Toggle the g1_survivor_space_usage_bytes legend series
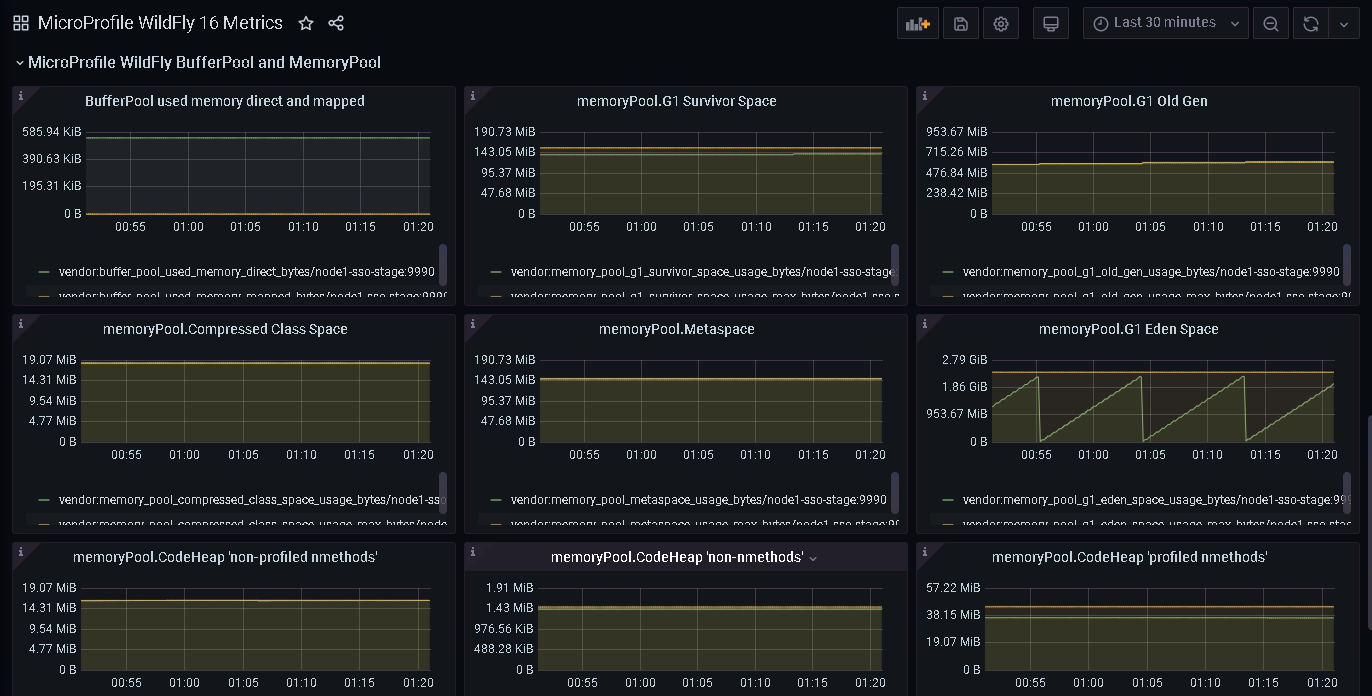The image size is (1372, 696). [702, 271]
